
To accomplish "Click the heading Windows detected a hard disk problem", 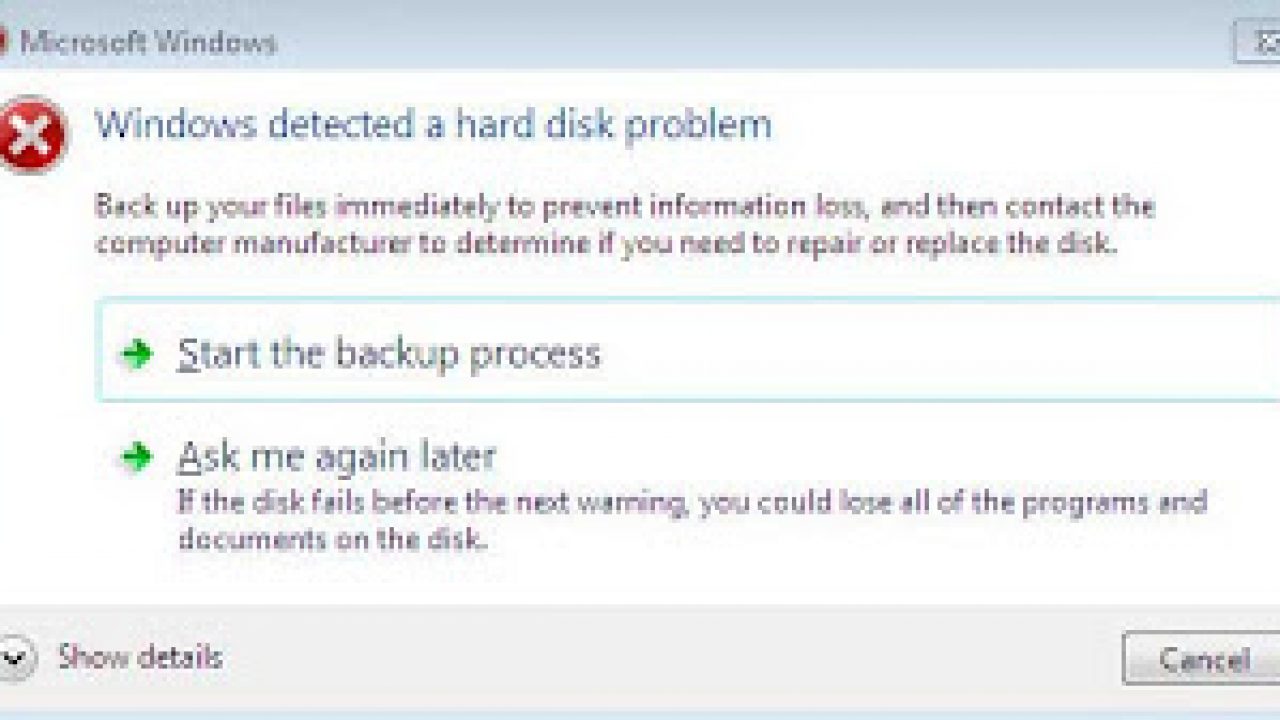I will click(433, 125).
